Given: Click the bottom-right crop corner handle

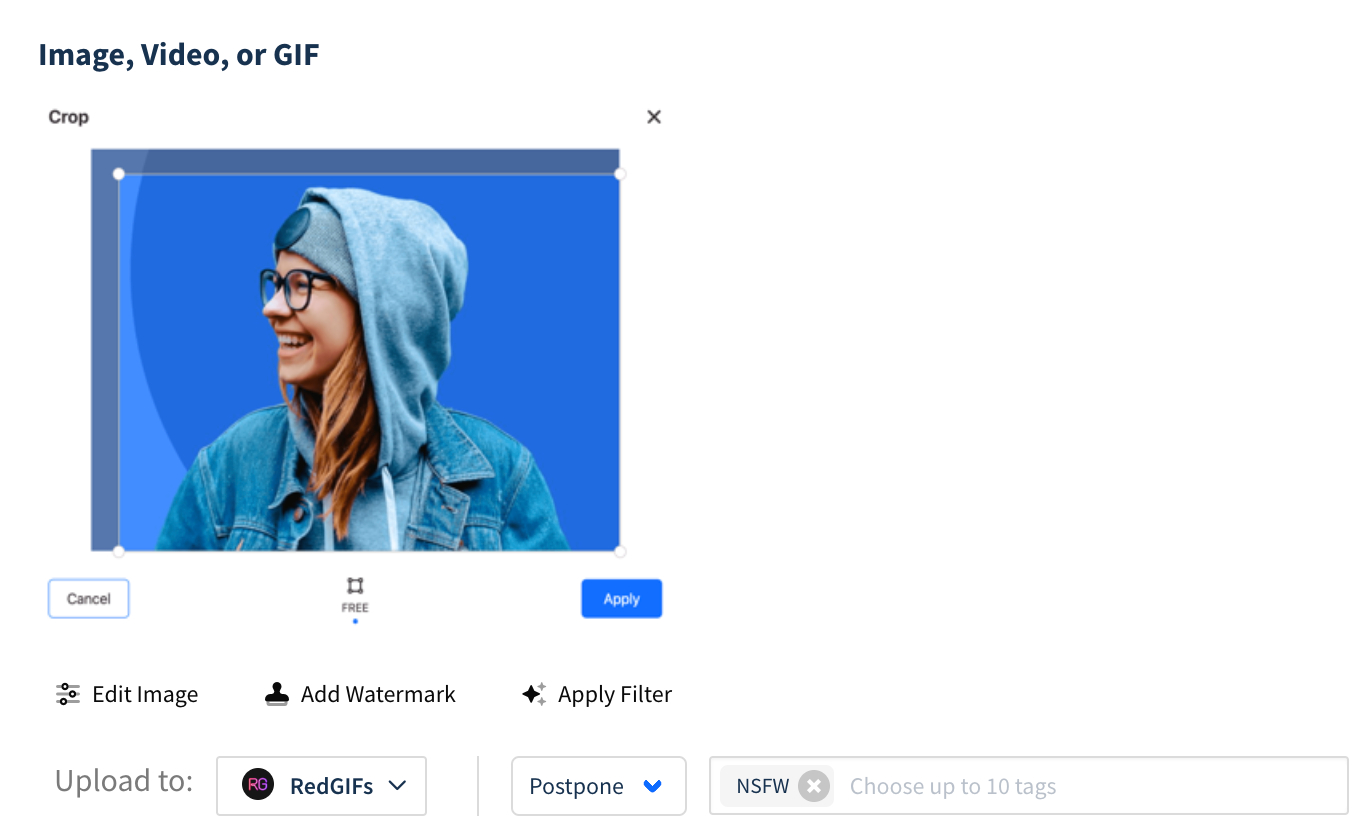Looking at the screenshot, I should pyautogui.click(x=620, y=551).
